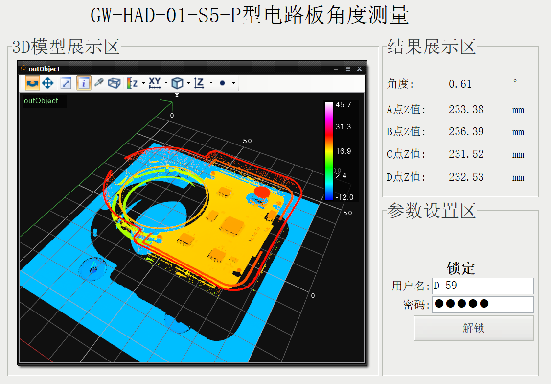The height and width of the screenshot is (384, 552).
Task: Click the 3D cube view icon
Action: pyautogui.click(x=177, y=83)
